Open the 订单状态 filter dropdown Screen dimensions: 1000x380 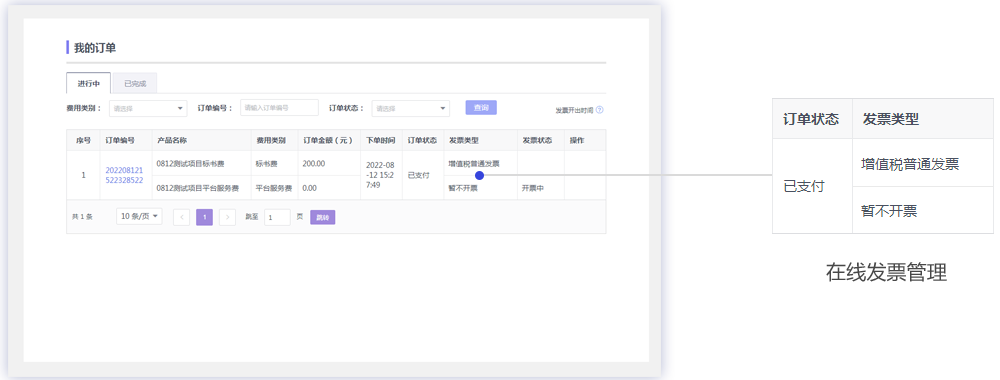coord(411,108)
